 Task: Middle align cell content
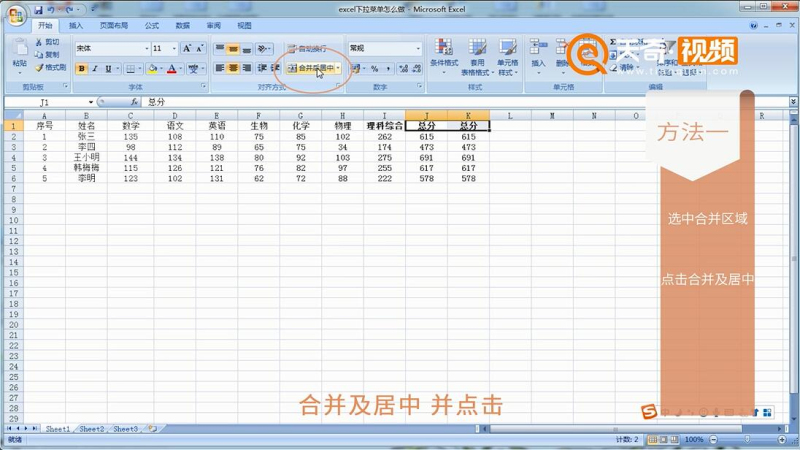pos(233,48)
